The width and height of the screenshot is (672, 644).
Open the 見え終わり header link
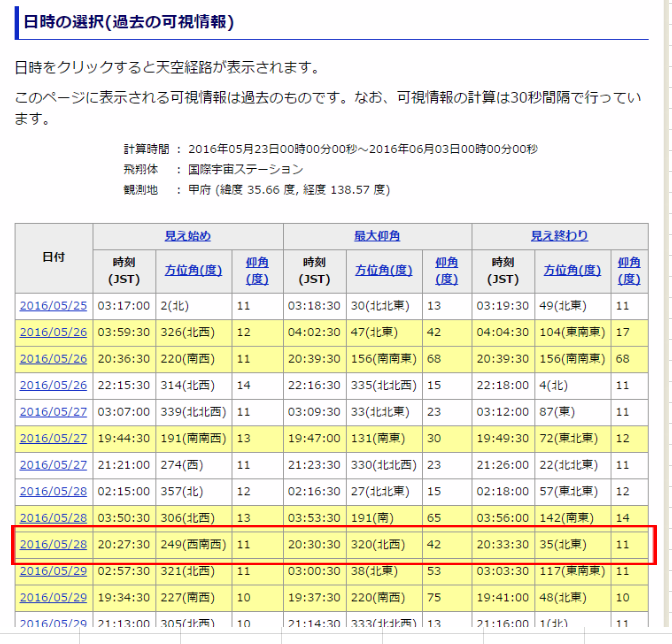click(x=559, y=236)
